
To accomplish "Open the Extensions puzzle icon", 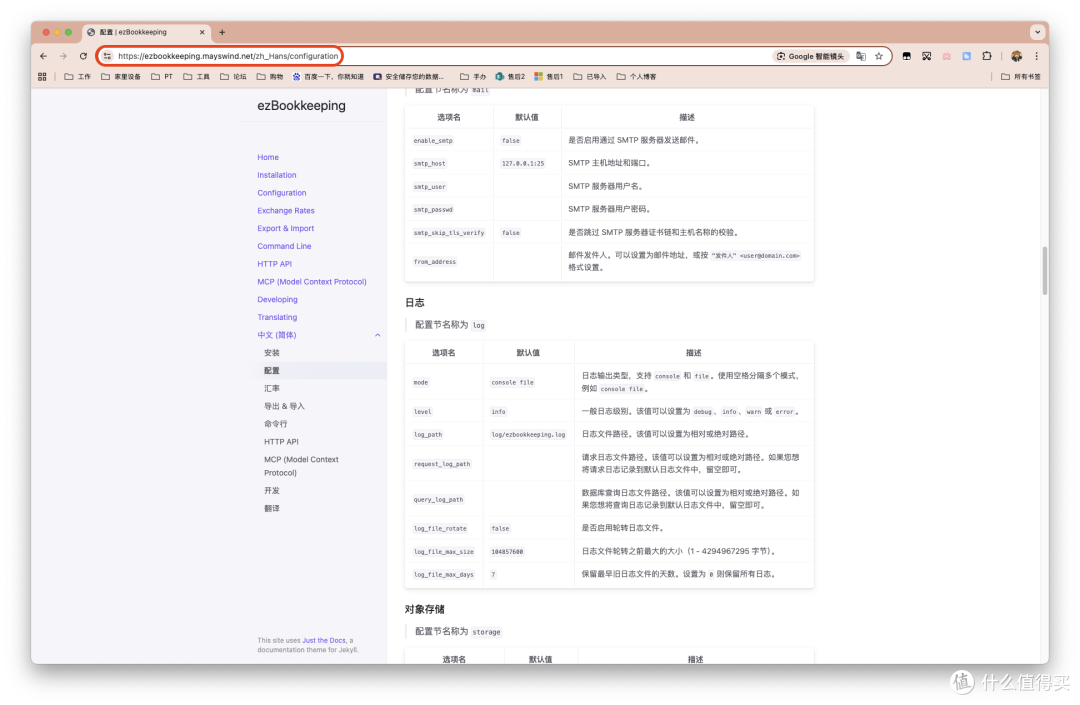I will pyautogui.click(x=987, y=56).
